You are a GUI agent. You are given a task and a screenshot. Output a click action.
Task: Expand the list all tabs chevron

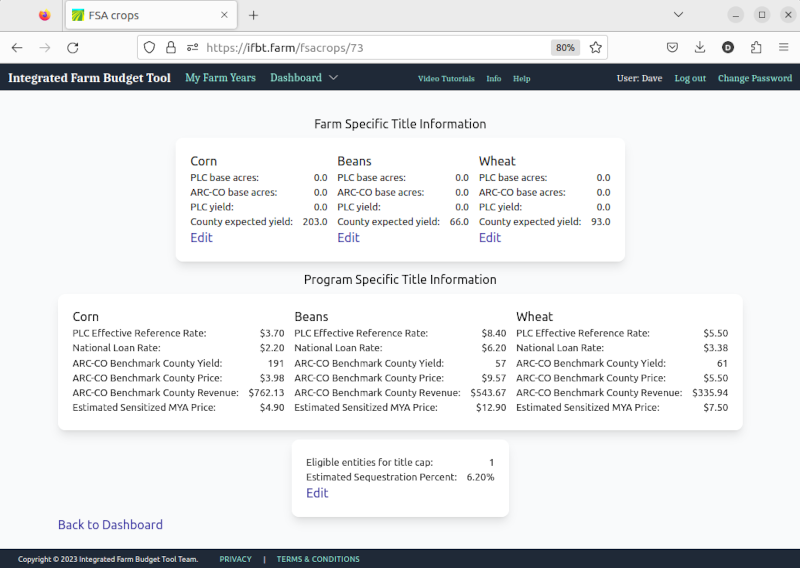point(679,15)
